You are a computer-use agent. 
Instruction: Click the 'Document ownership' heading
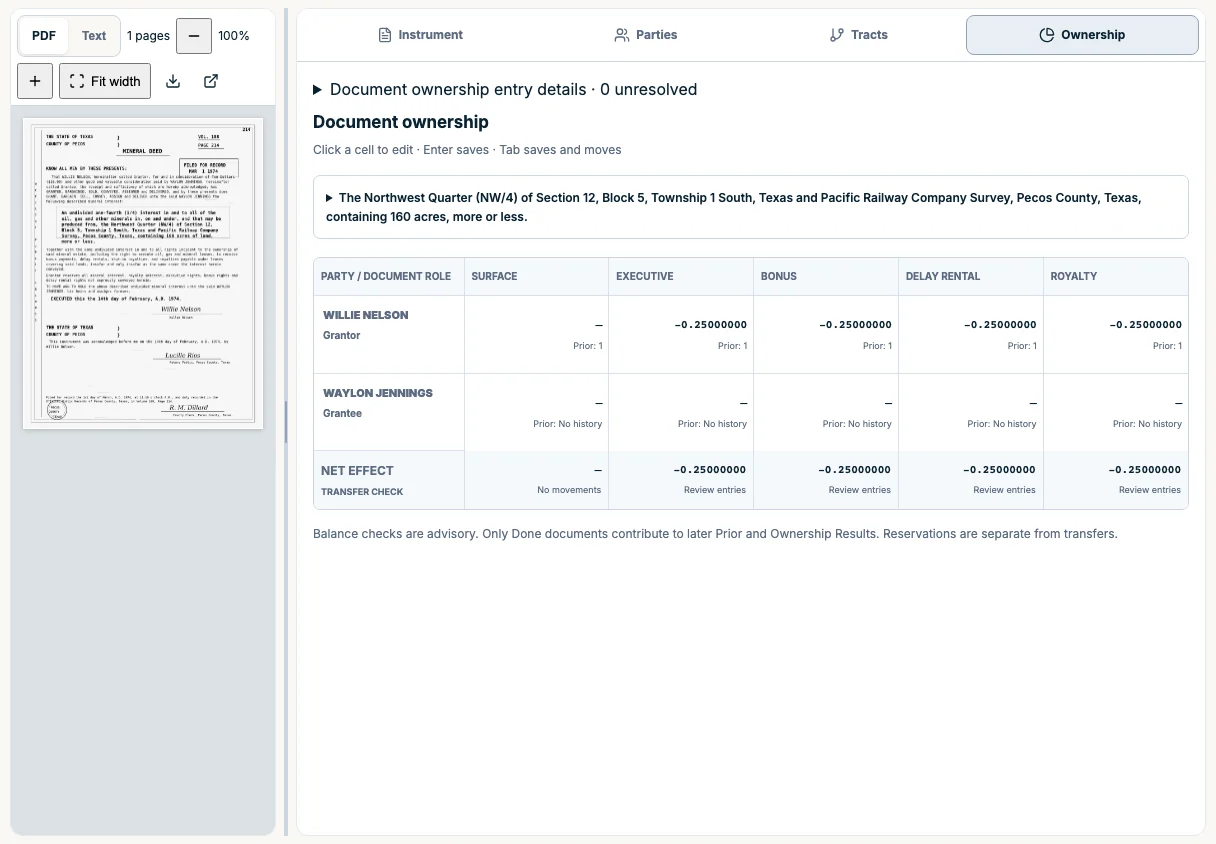pos(401,122)
